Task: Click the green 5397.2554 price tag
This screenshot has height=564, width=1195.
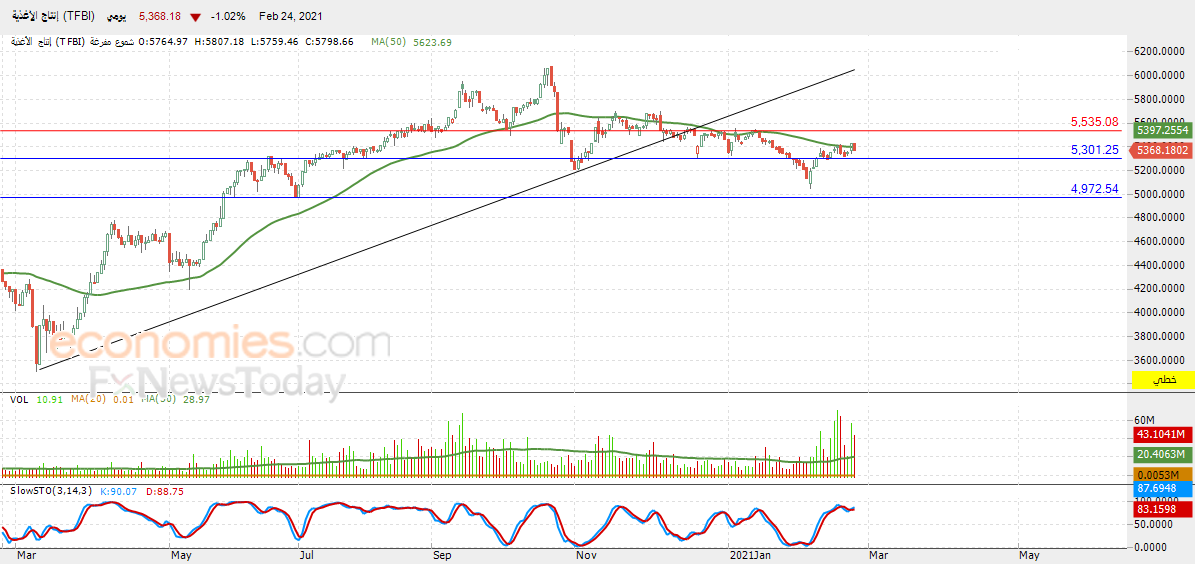Action: (x=1162, y=130)
